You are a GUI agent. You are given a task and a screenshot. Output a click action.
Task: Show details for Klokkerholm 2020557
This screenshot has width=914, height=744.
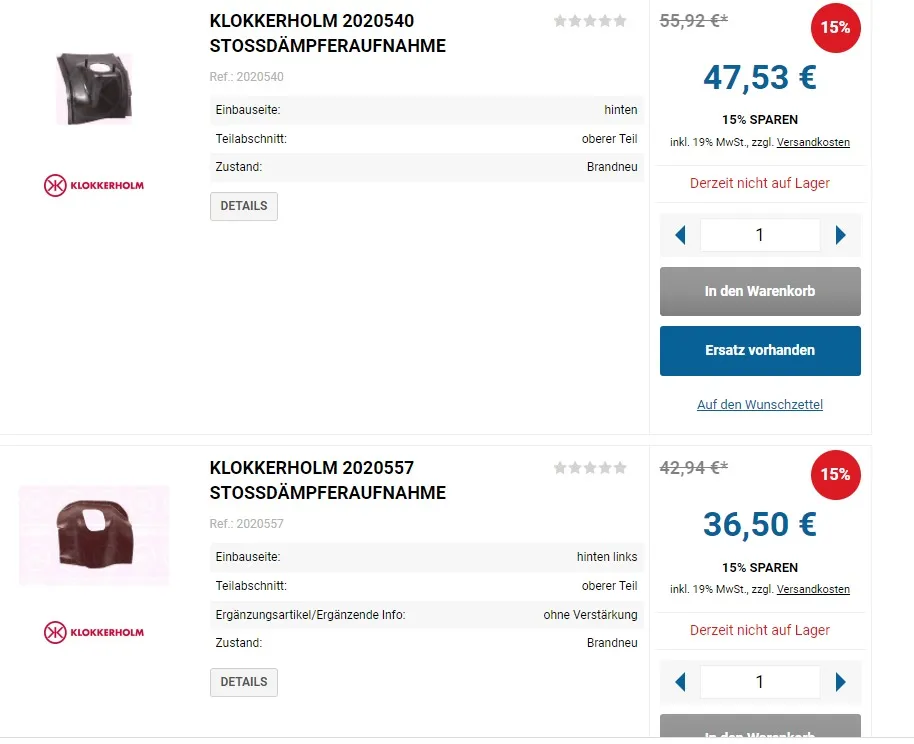click(244, 682)
